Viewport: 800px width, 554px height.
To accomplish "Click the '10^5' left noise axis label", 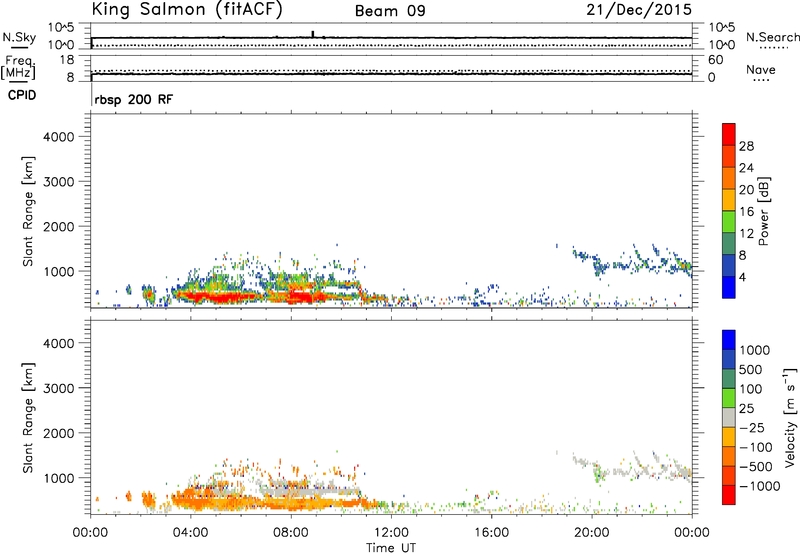I will pyautogui.click(x=61, y=28).
